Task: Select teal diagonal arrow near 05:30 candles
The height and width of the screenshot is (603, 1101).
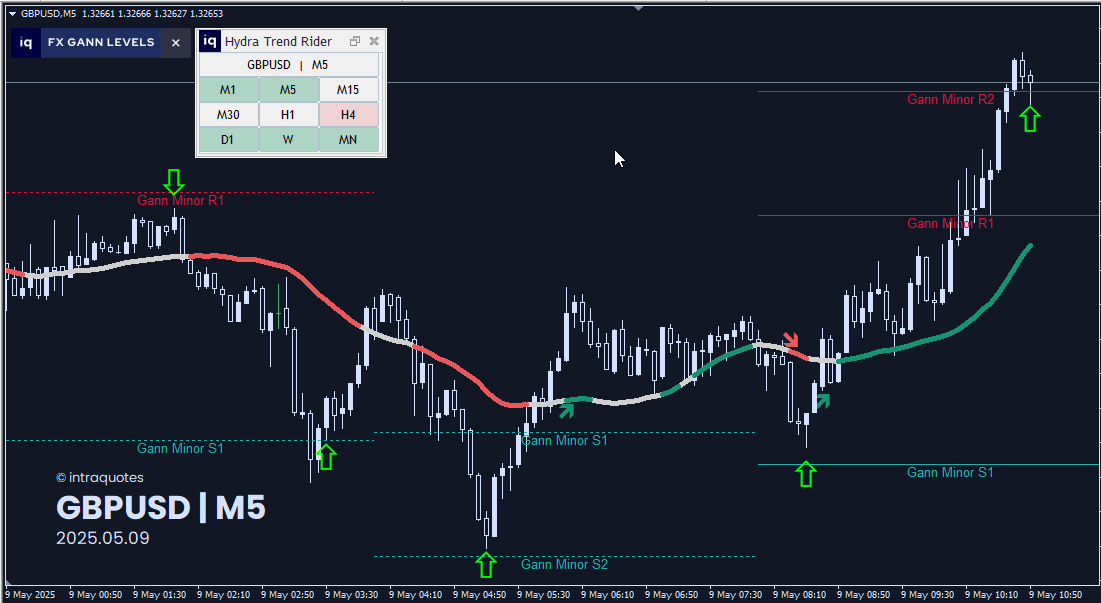Action: coord(567,409)
